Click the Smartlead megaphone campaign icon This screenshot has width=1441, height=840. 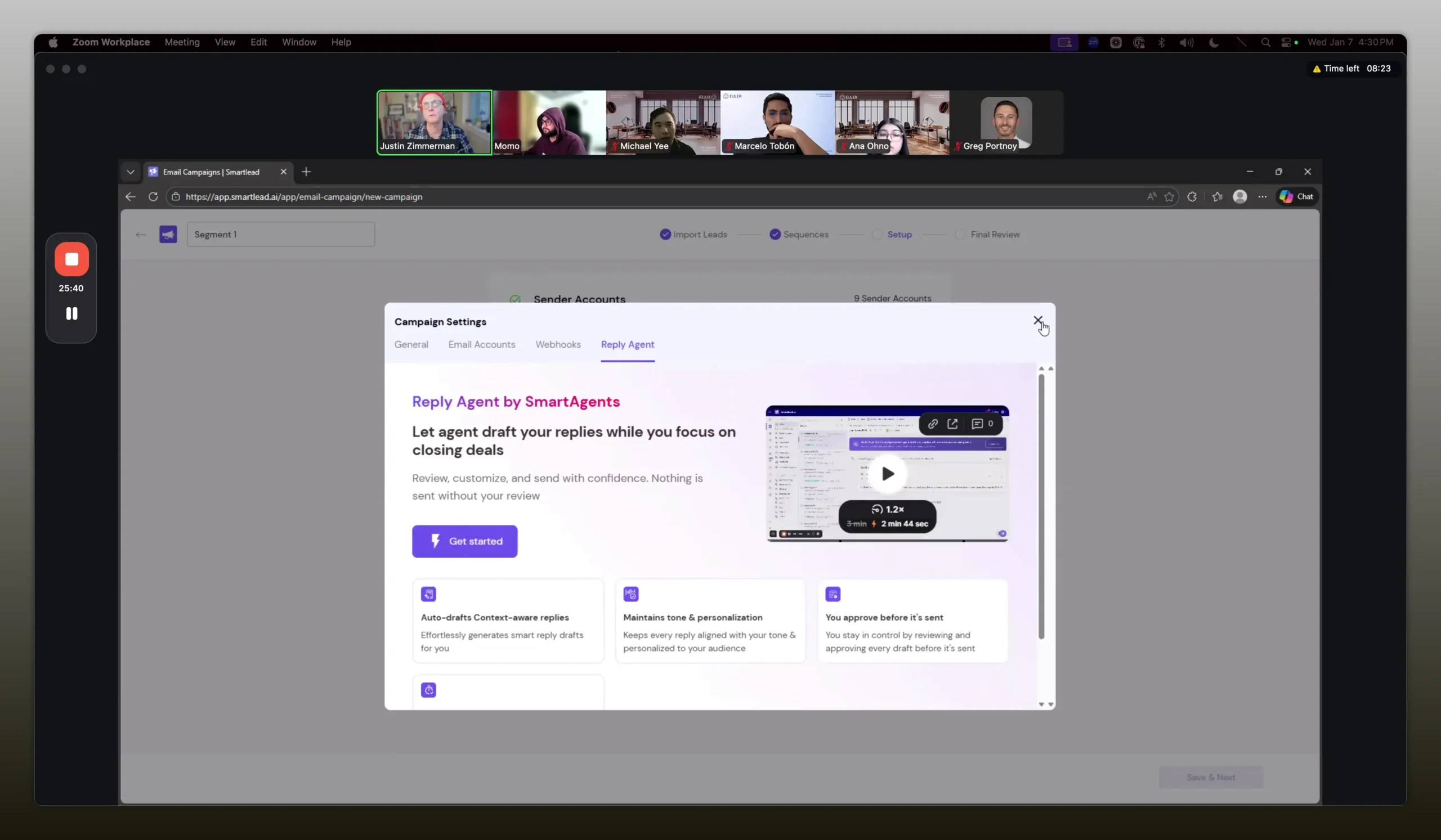point(168,234)
